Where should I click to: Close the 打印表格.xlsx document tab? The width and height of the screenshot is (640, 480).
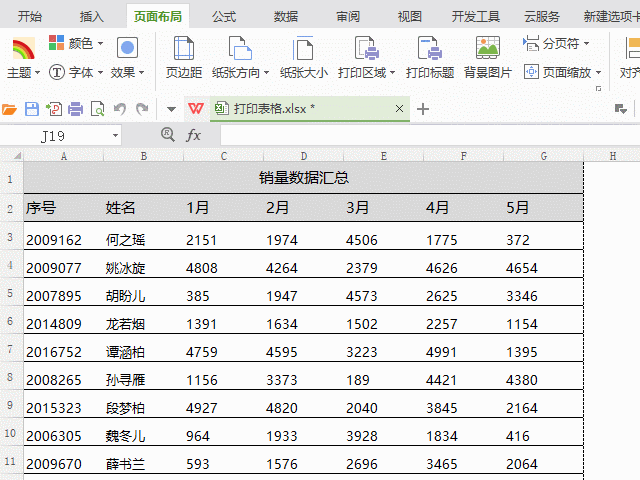coord(400,109)
